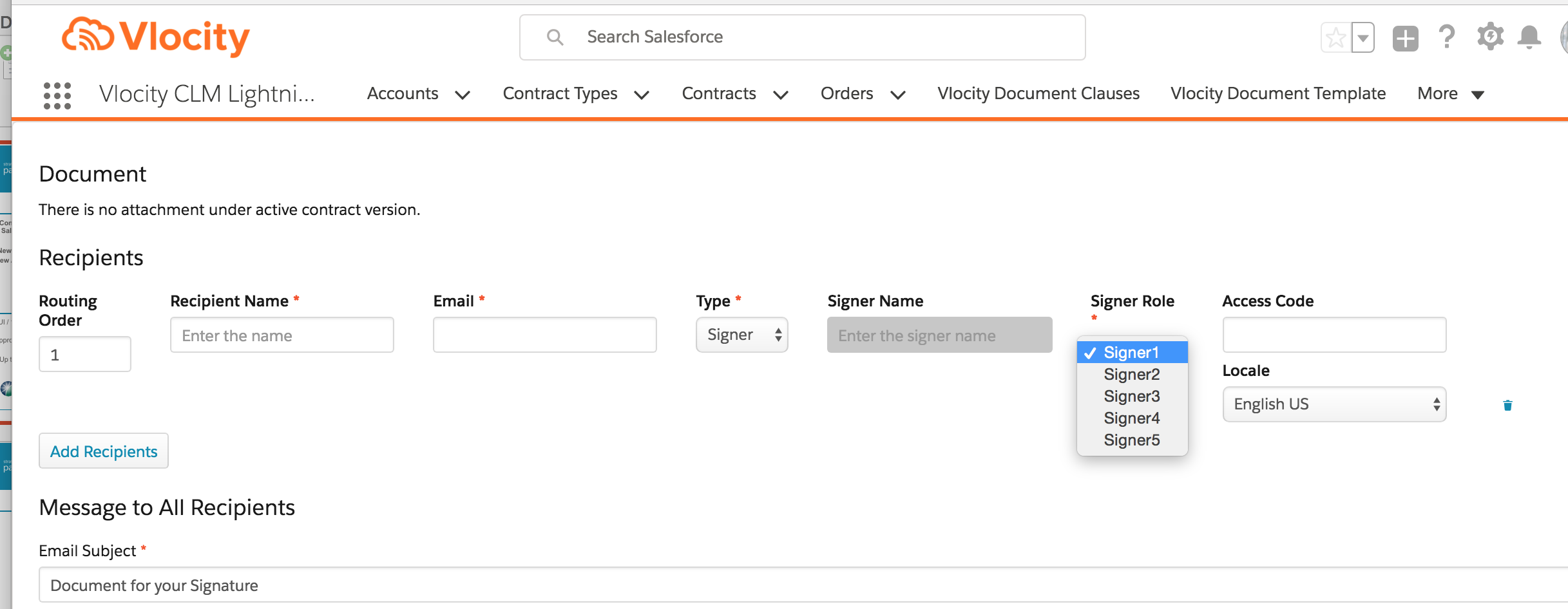Click the Recipient Name field
1568x609 pixels.
coord(282,335)
